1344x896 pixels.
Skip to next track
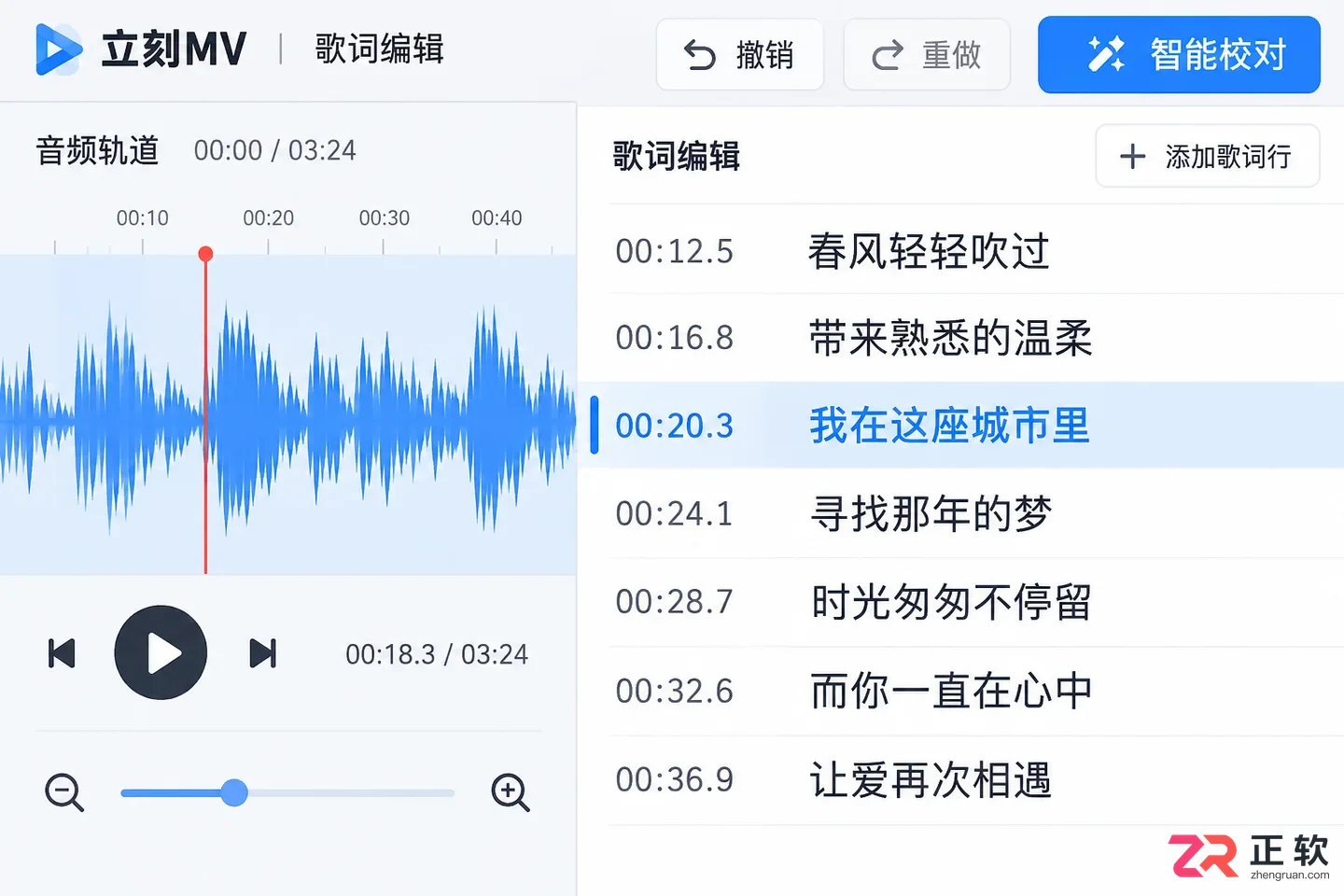[x=263, y=653]
